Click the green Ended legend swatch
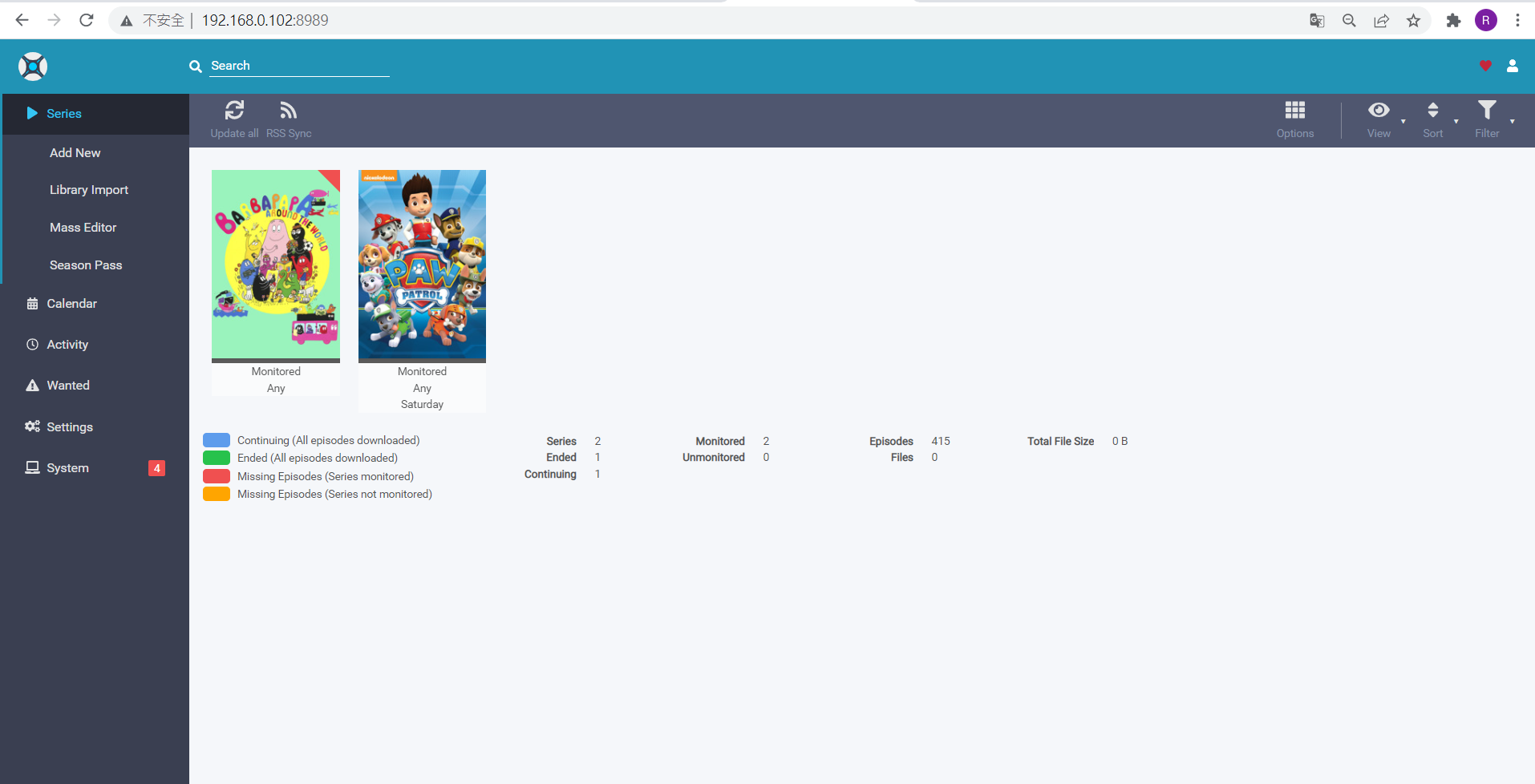 (x=217, y=458)
